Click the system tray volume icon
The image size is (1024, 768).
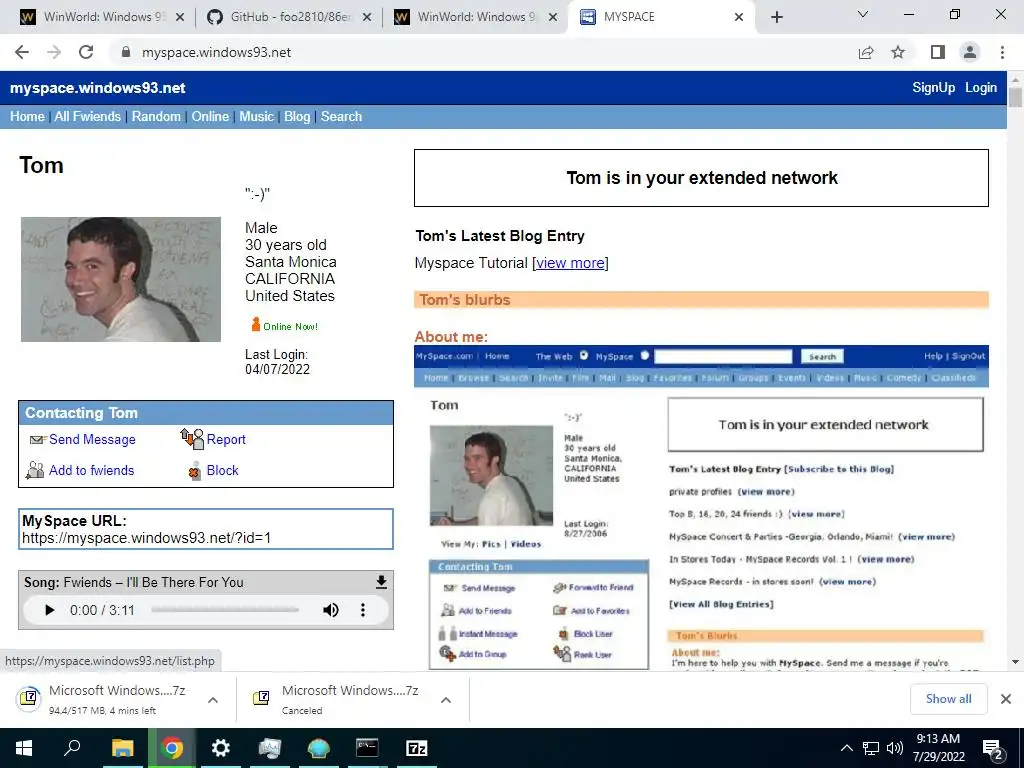[x=895, y=748]
